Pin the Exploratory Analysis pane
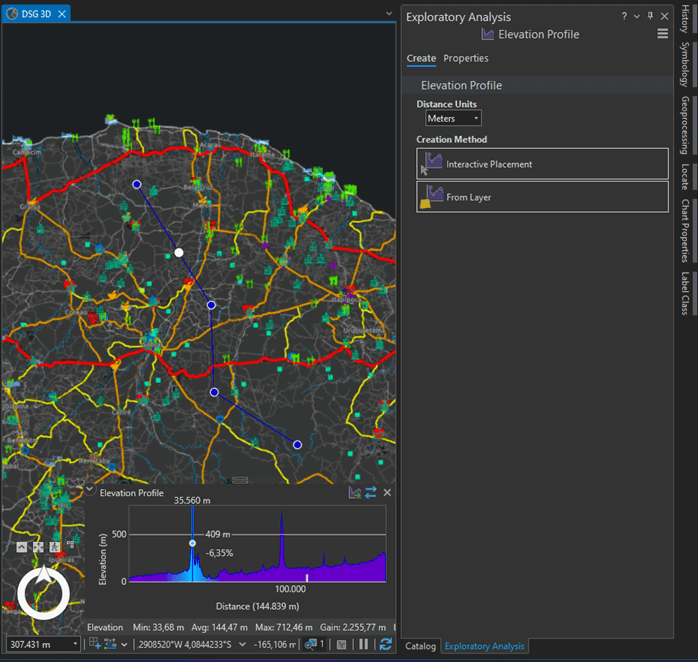This screenshot has width=698, height=662. (650, 17)
